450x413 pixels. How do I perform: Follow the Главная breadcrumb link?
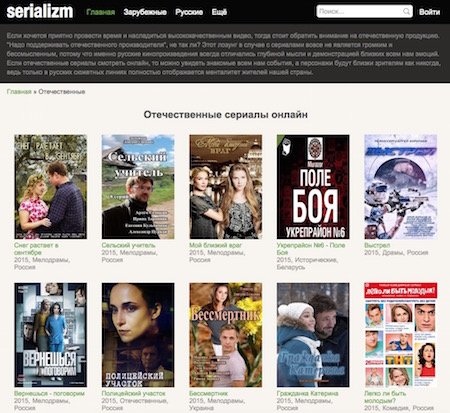19,92
